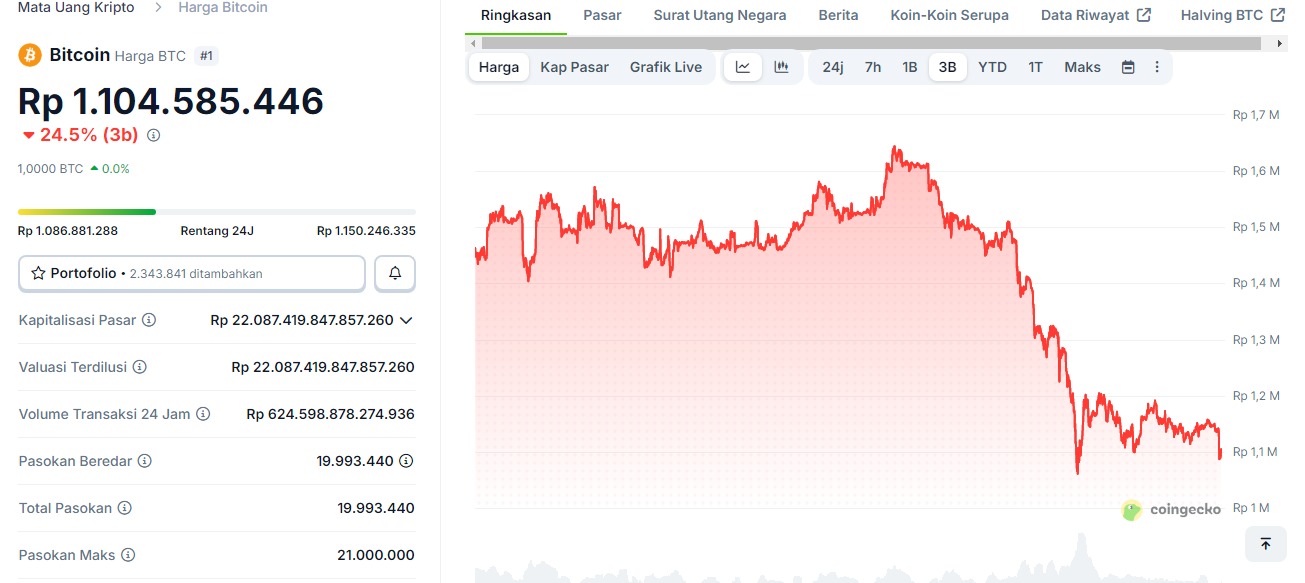Viewport: 1305px width, 583px height.
Task: Click the scroll-to-top arrow icon
Action: tap(1266, 543)
